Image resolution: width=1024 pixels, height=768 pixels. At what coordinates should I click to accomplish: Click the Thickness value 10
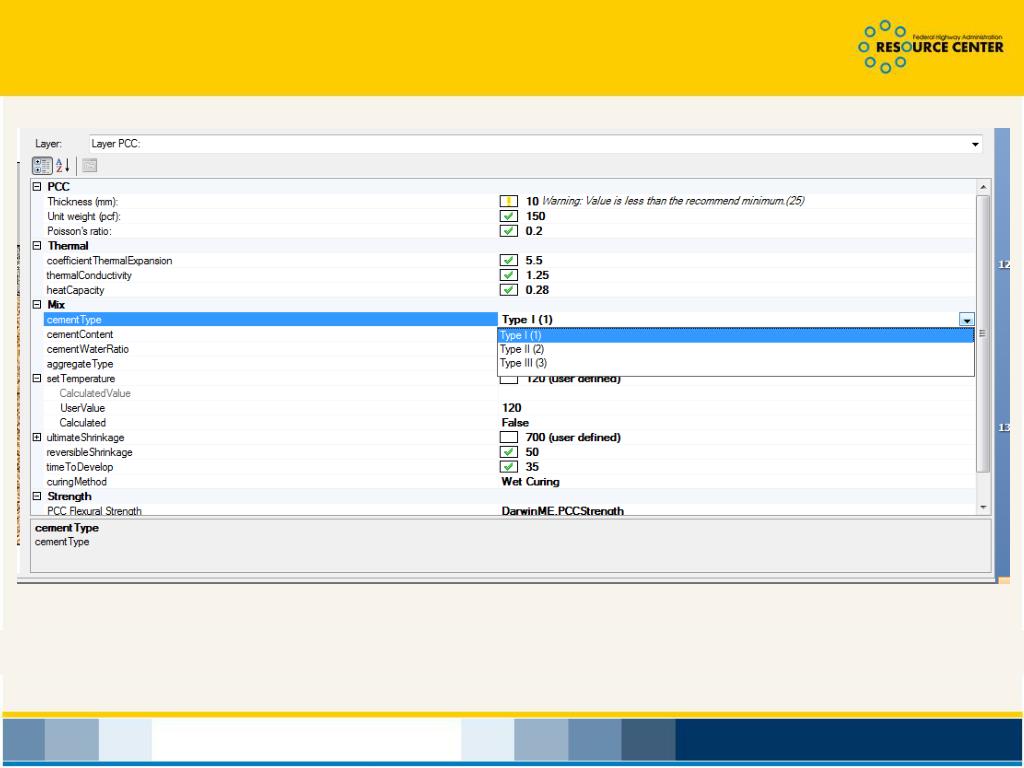(x=532, y=201)
